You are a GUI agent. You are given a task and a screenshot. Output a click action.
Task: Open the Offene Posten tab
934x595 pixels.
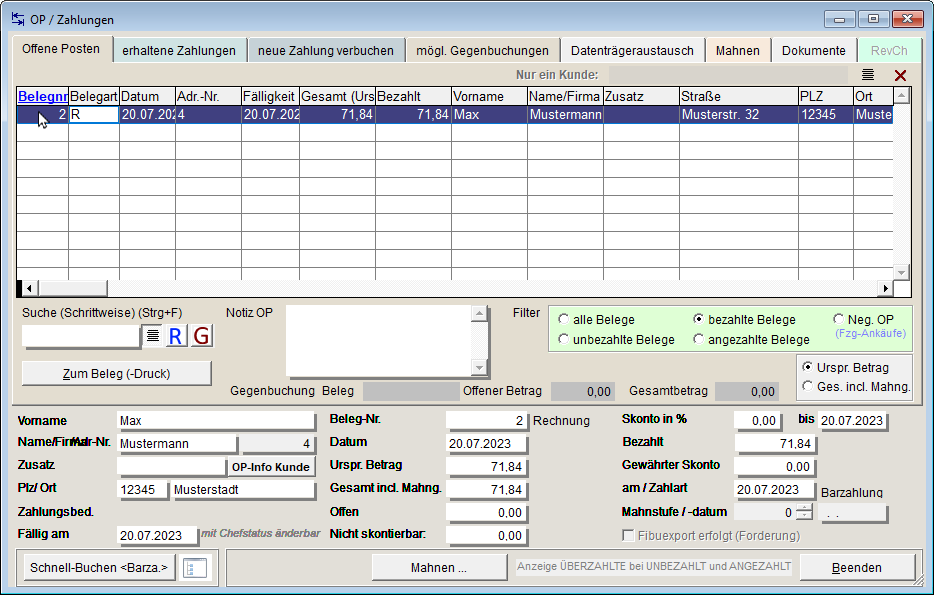coord(61,49)
